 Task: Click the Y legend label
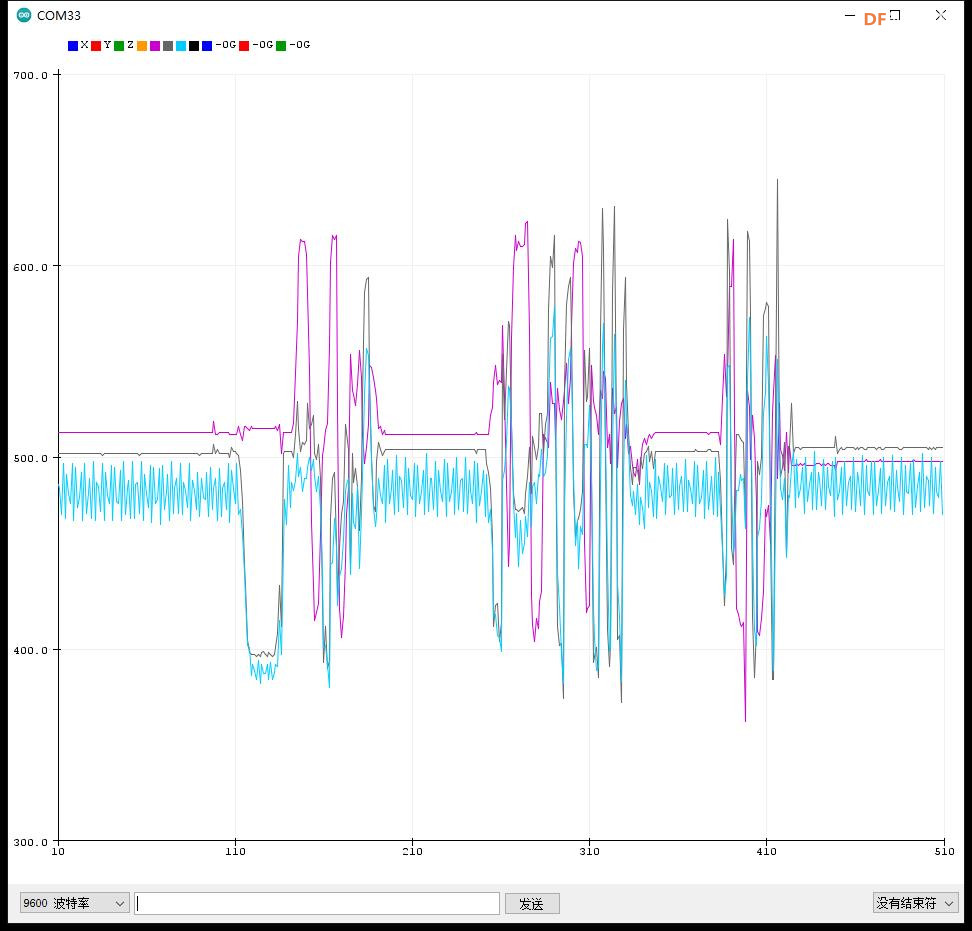pos(107,45)
